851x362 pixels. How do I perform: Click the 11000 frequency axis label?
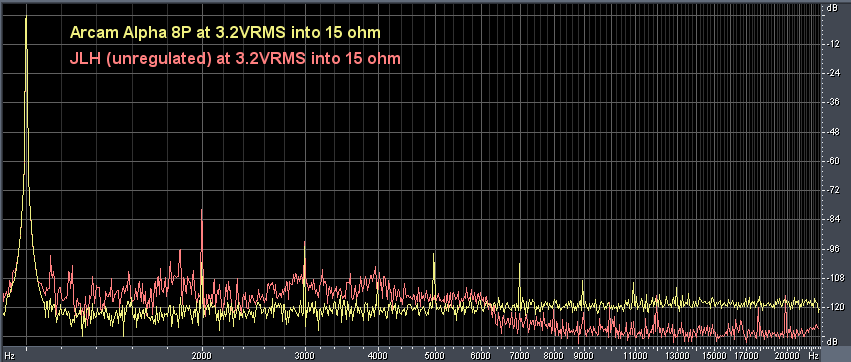[x=635, y=355]
